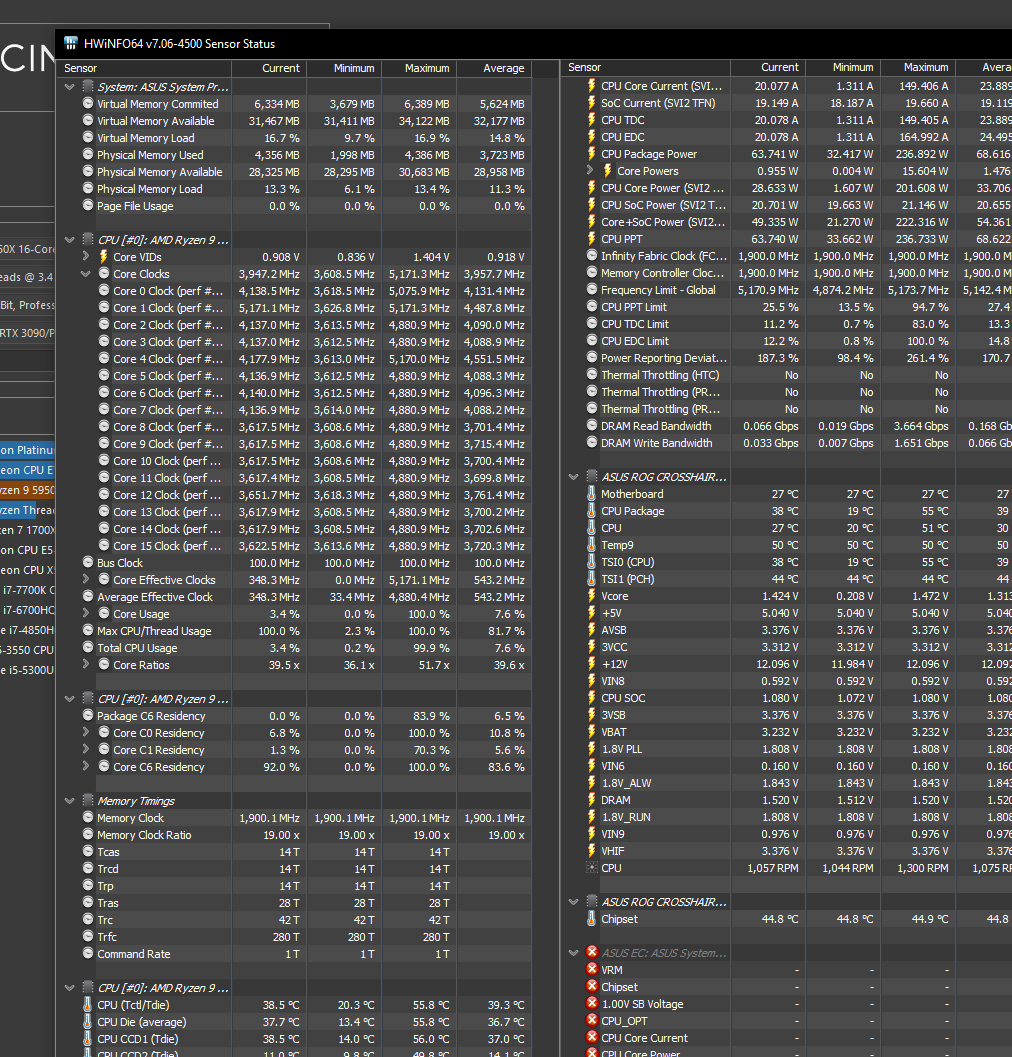Click the Motherboard temperature thermometer icon
Viewport: 1012px width, 1057px height.
click(591, 493)
